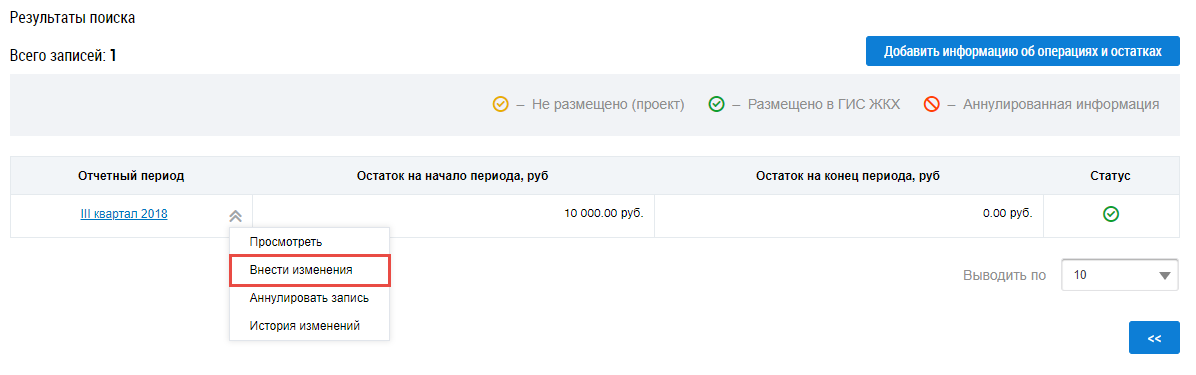1196x375 pixels.
Task: Click the 'Остаток на начало периода, руб' header
Action: click(453, 176)
